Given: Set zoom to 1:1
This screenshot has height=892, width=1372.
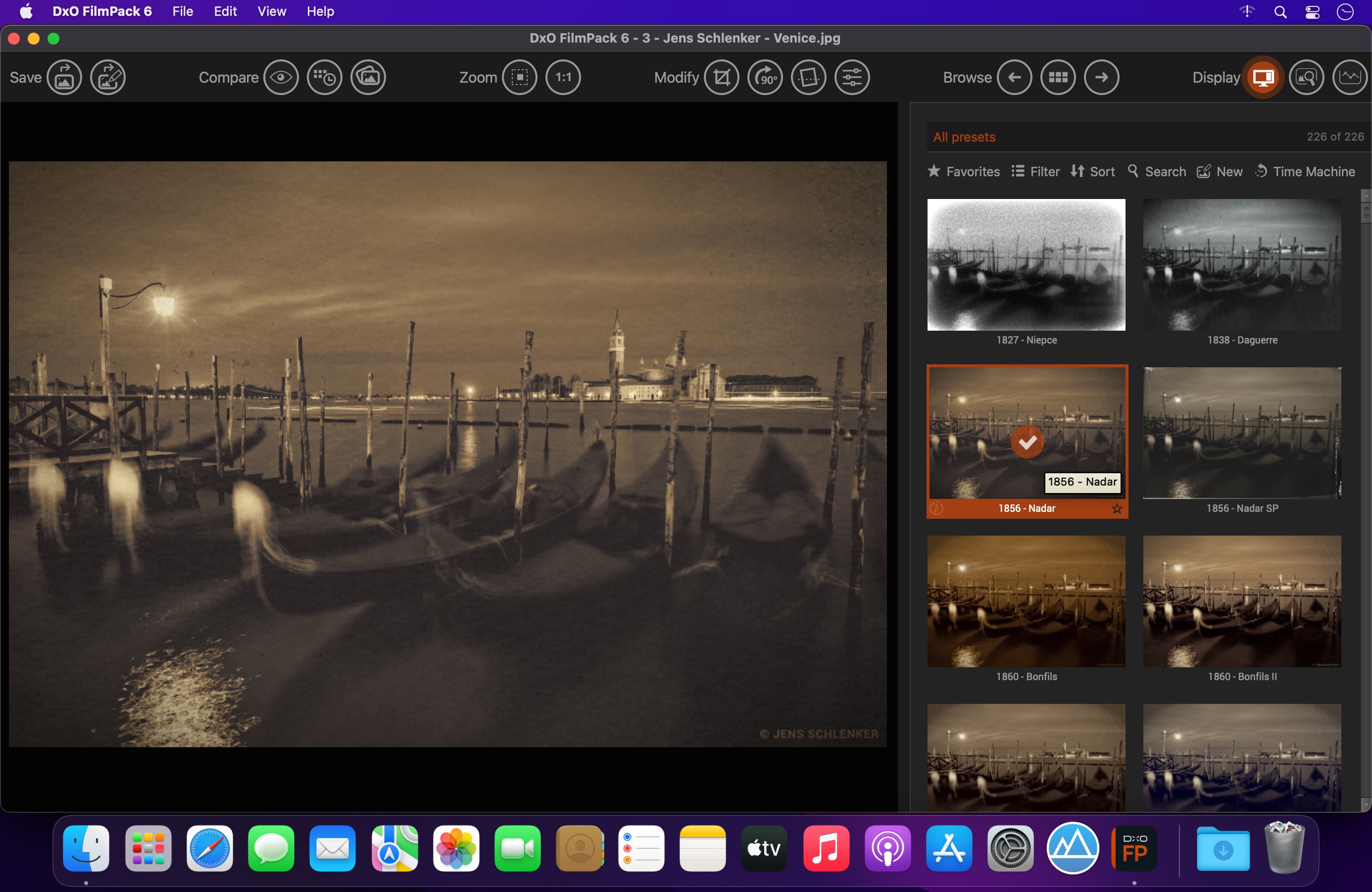Looking at the screenshot, I should (563, 77).
